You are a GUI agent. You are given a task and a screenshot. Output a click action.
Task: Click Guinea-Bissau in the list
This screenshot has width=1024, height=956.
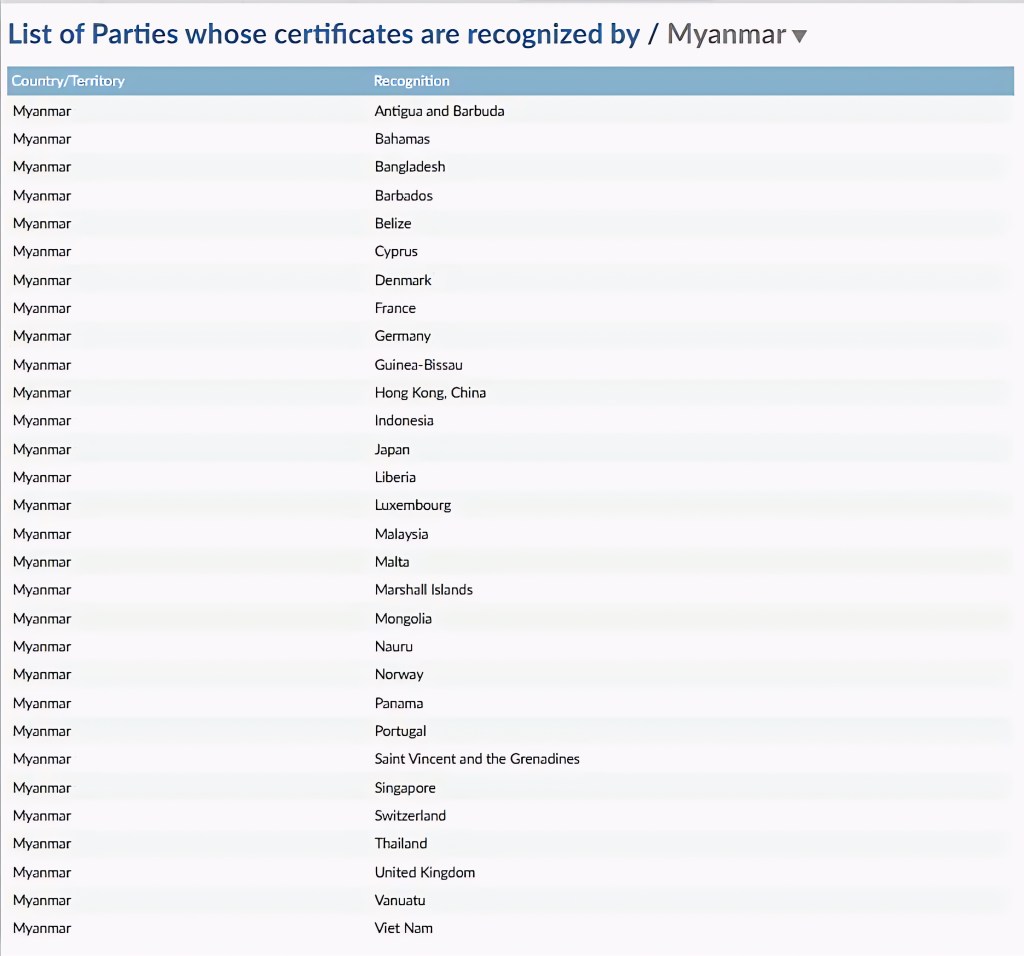pos(418,365)
